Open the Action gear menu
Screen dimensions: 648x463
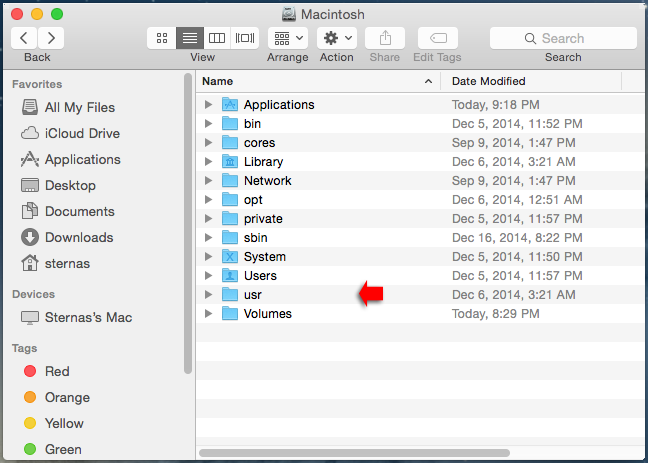pyautogui.click(x=337, y=38)
